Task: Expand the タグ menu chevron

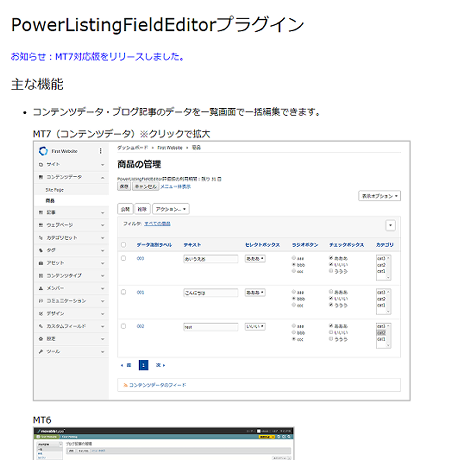Action: pos(103,251)
